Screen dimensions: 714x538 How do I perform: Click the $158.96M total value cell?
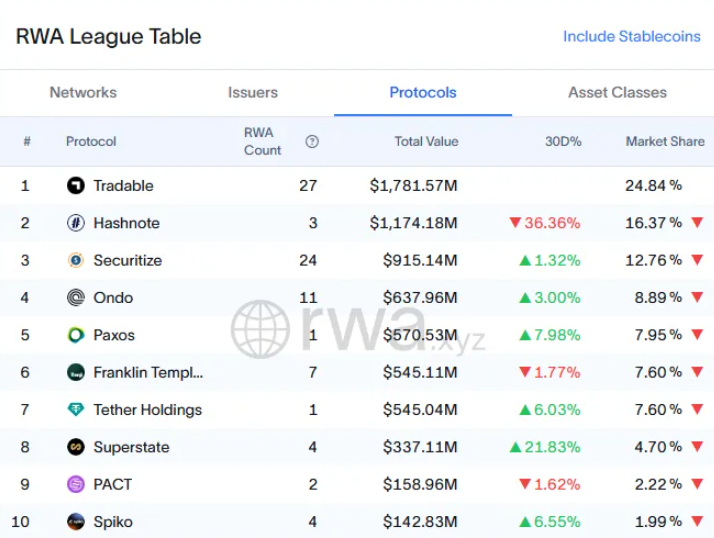point(420,484)
